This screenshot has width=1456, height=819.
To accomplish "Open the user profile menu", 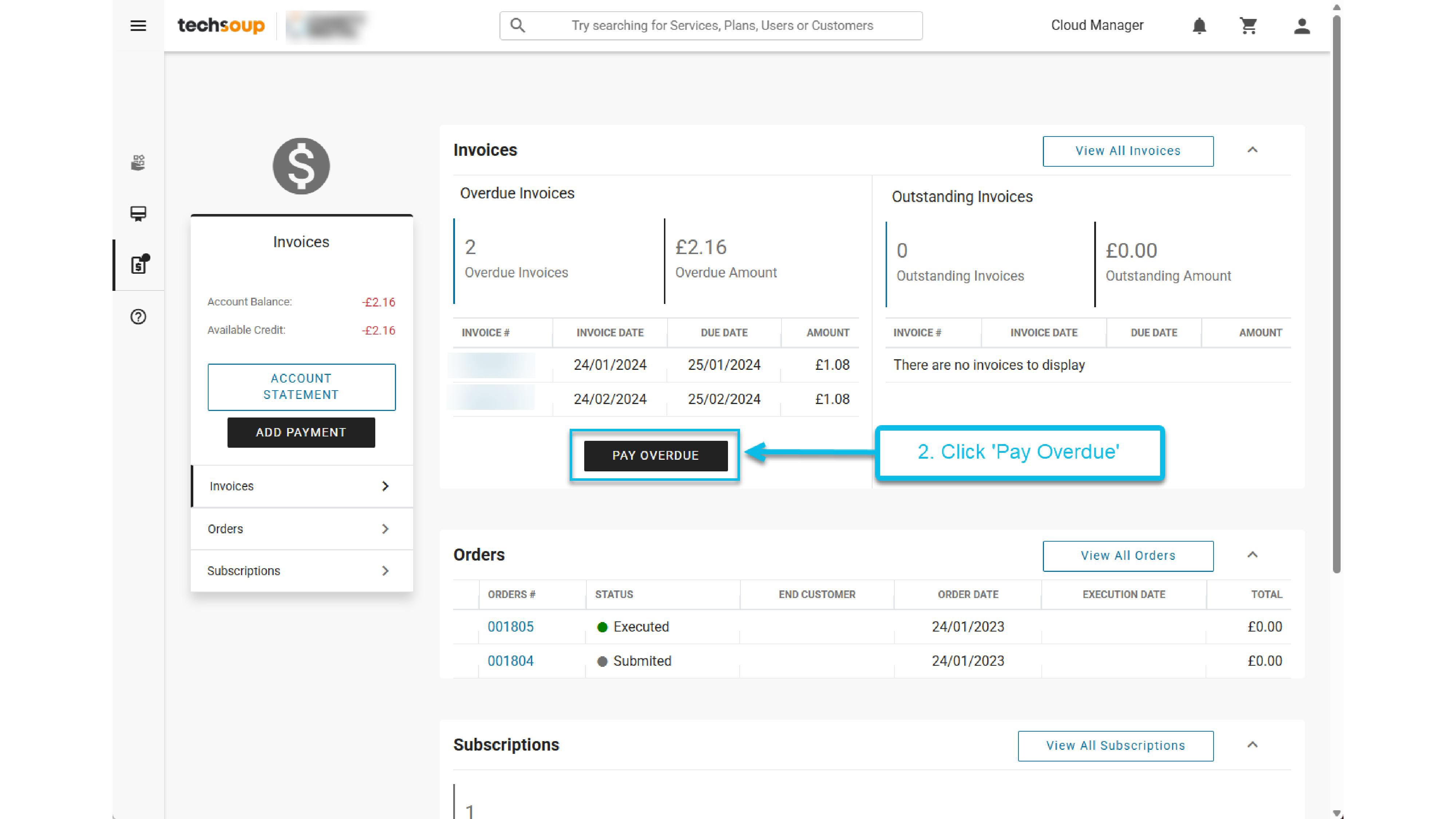I will coord(1302,26).
